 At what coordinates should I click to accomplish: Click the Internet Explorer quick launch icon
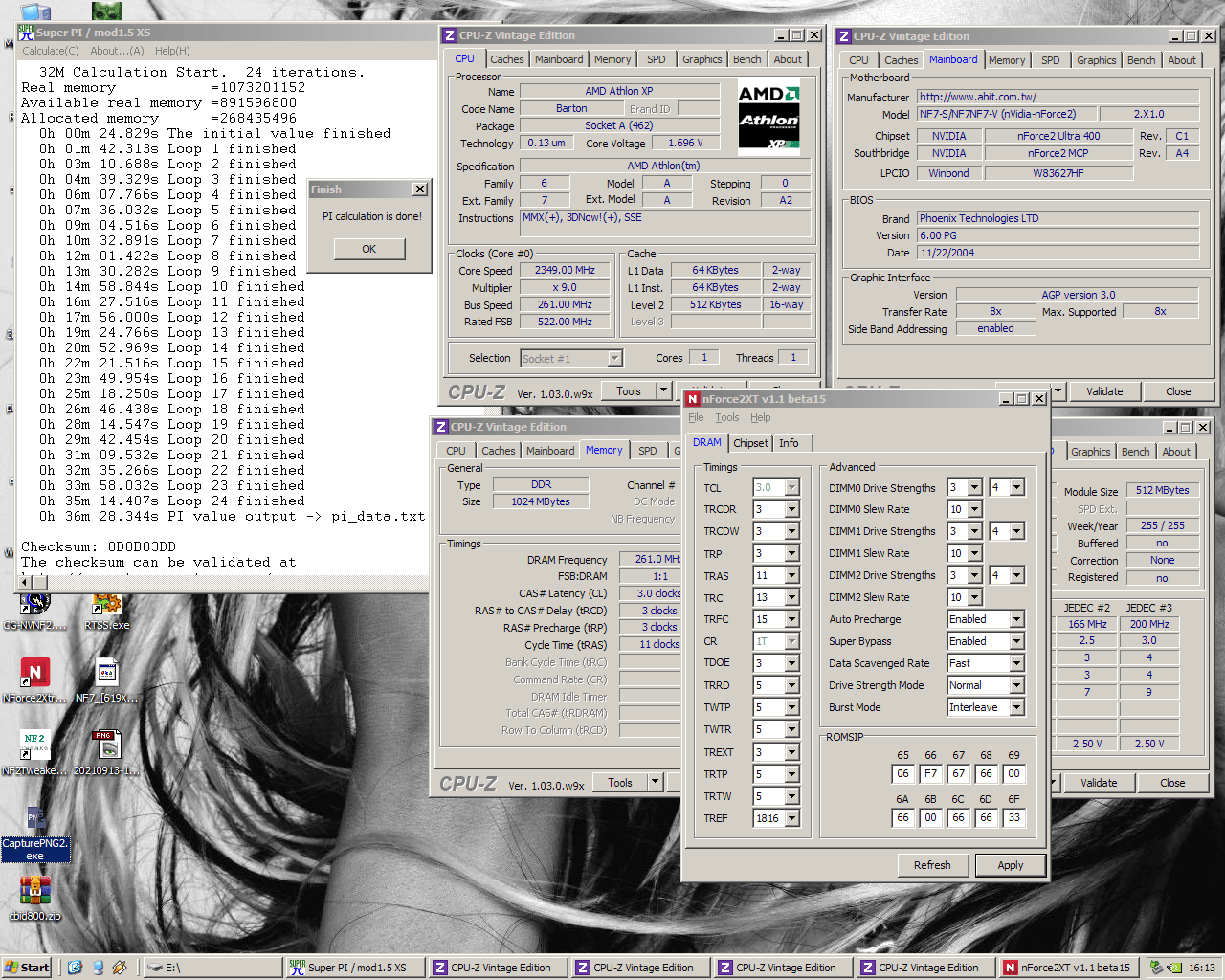click(x=75, y=968)
